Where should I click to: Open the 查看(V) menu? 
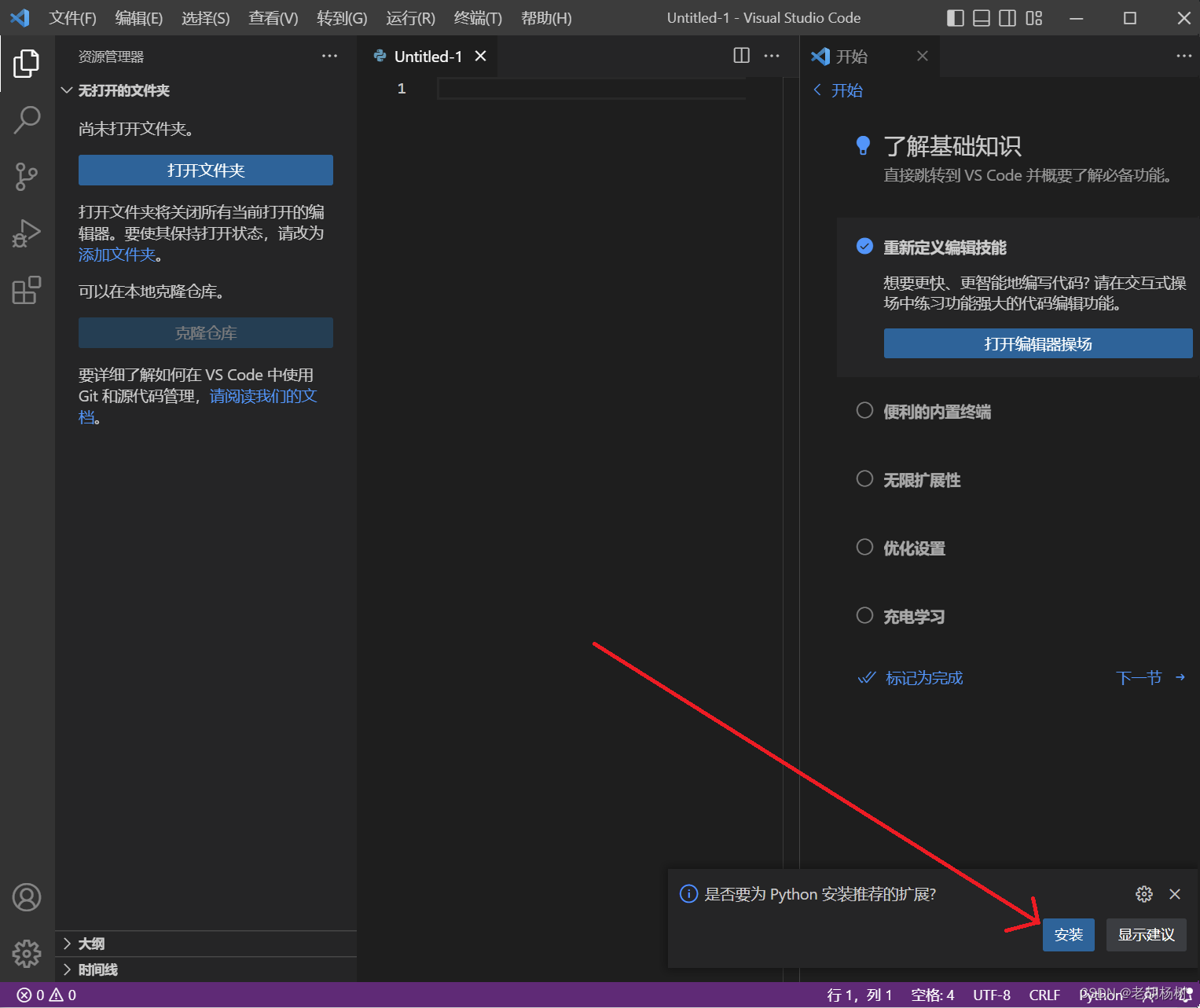(273, 18)
